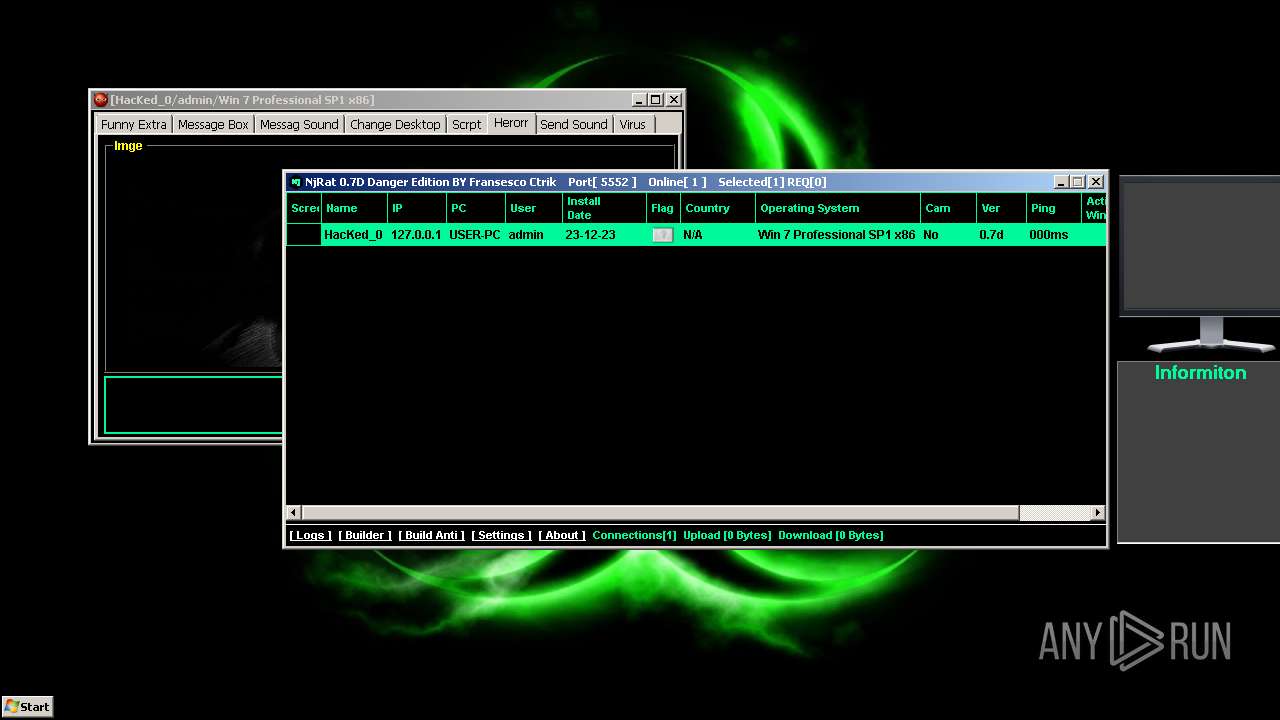Click the Win 7 Professional SP1 x86 cell
Viewport: 1280px width, 720px height.
click(836, 235)
